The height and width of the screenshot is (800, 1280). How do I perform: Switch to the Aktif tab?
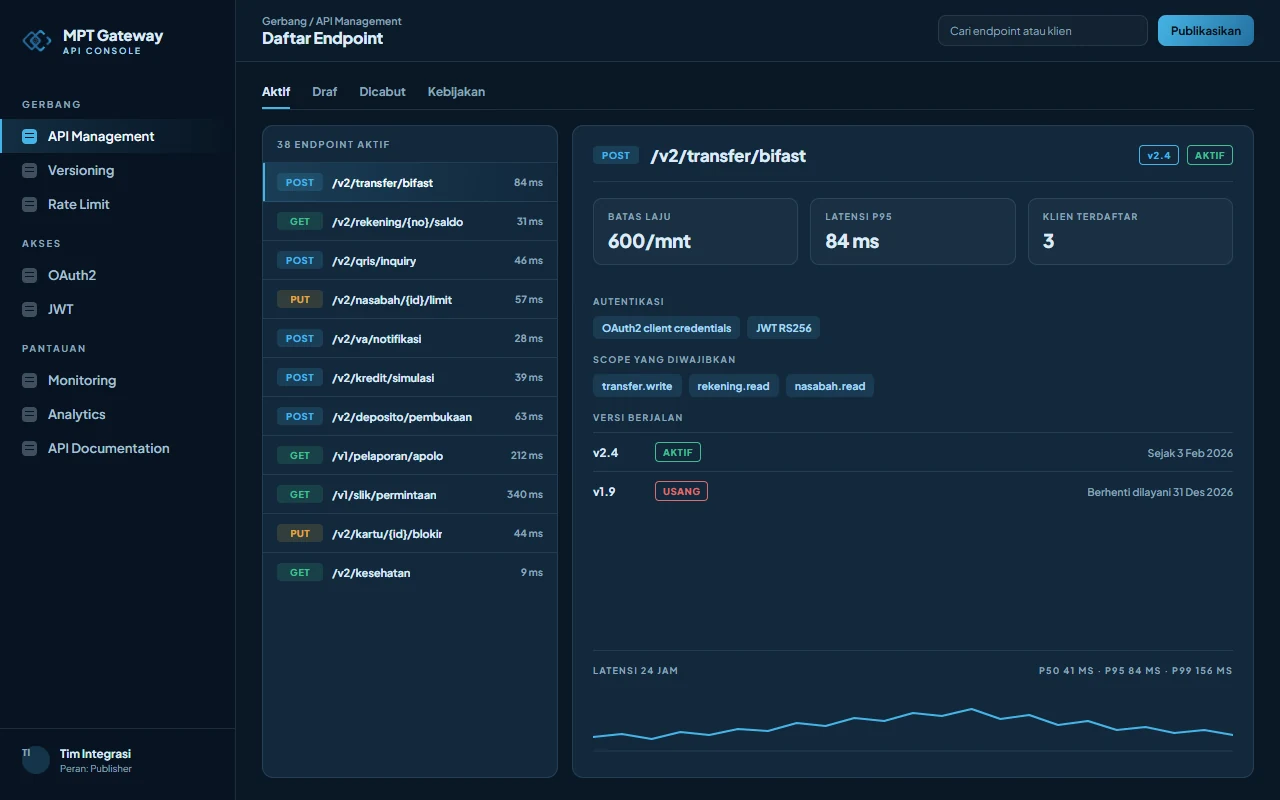click(x=276, y=92)
